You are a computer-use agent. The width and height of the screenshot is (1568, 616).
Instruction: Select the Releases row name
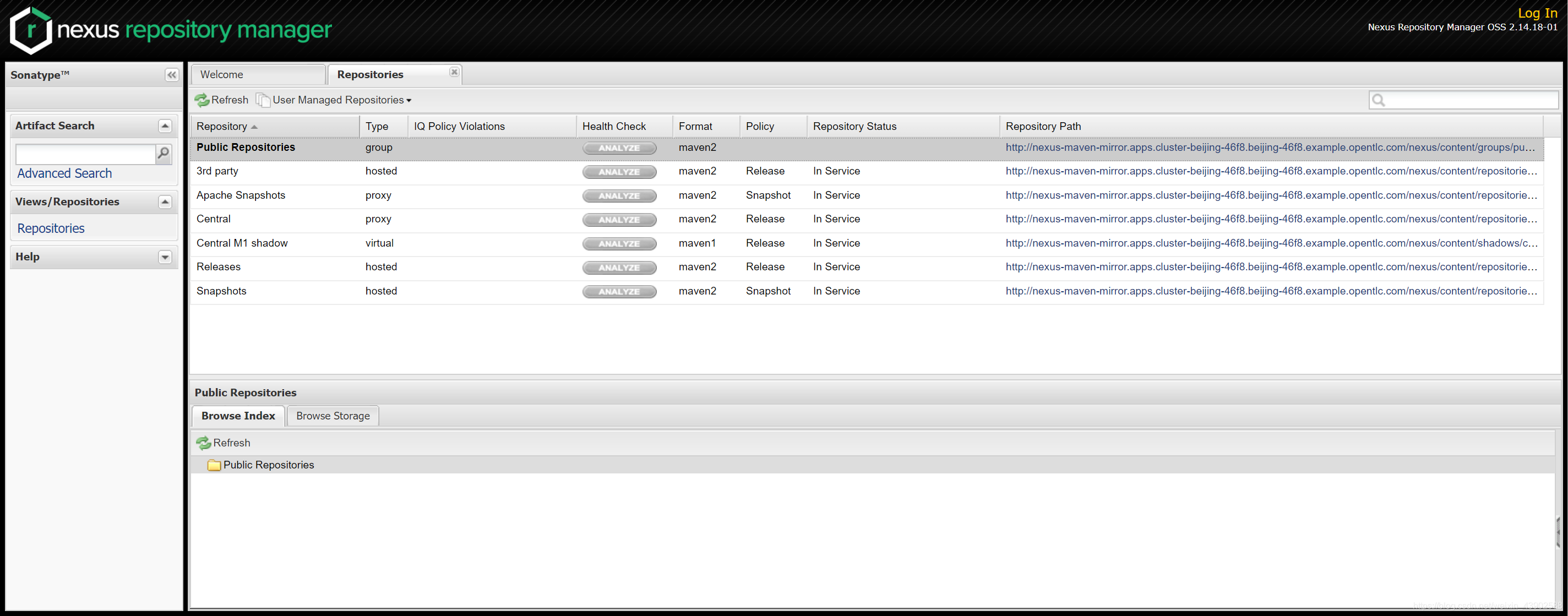(218, 266)
